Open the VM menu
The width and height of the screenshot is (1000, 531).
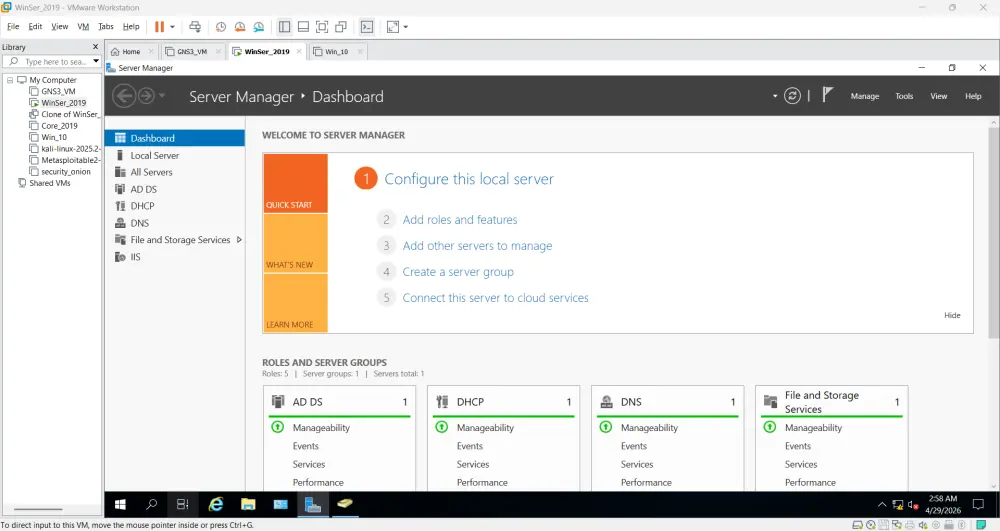click(x=83, y=27)
